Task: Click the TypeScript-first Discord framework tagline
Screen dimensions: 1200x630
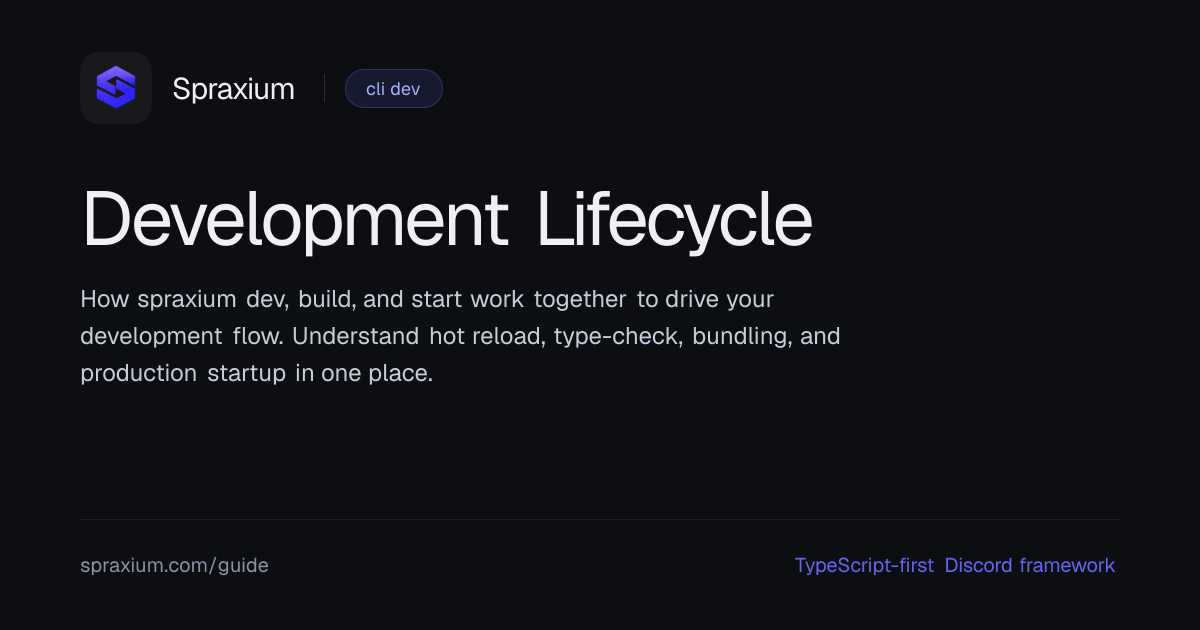Action: (955, 565)
